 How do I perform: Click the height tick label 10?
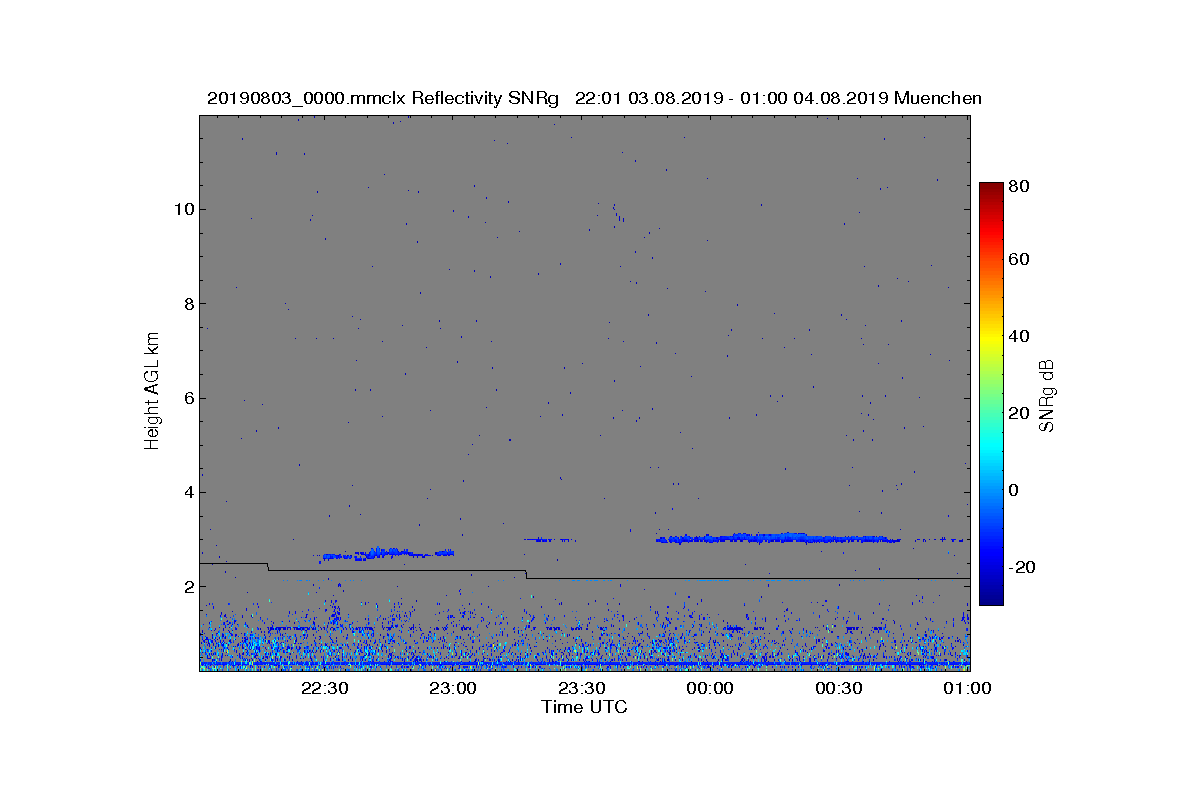(183, 209)
